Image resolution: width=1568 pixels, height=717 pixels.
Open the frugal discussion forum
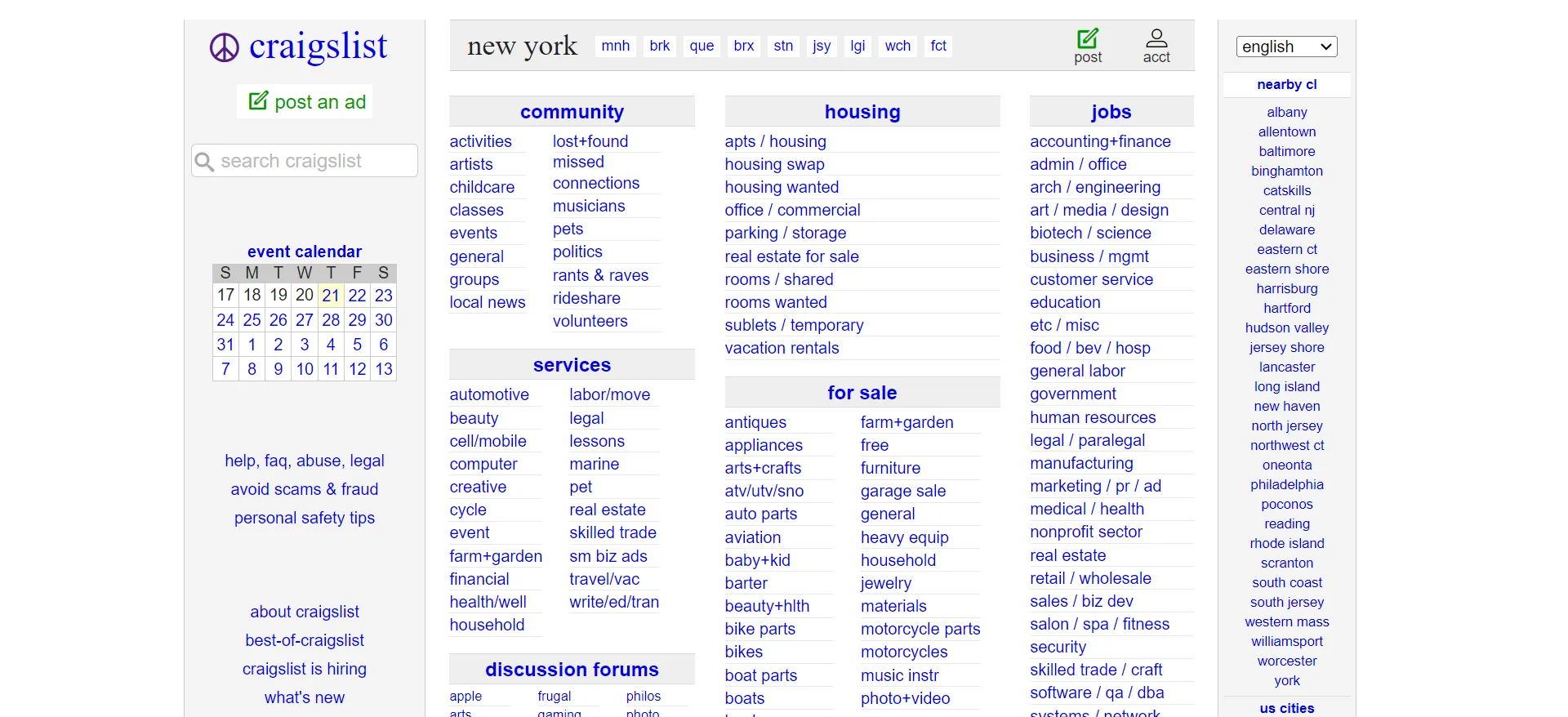555,696
